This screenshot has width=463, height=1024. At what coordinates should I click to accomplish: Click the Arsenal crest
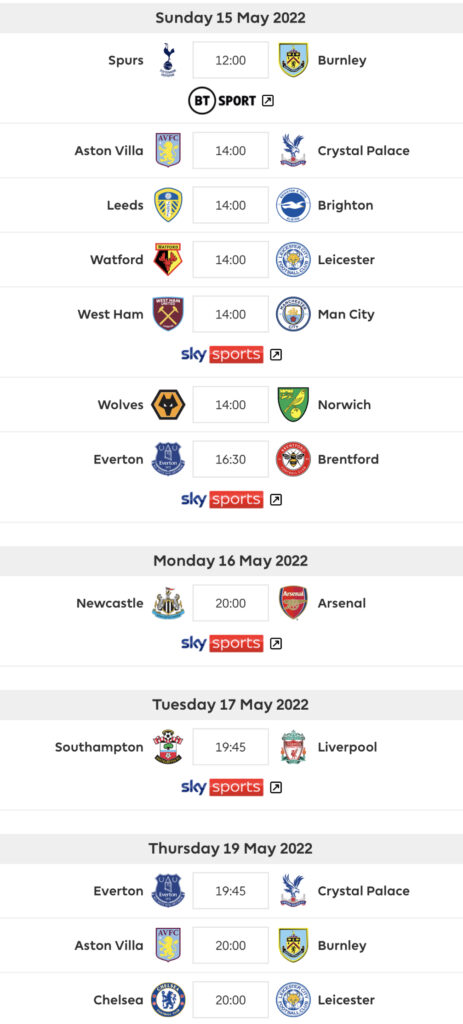293,603
